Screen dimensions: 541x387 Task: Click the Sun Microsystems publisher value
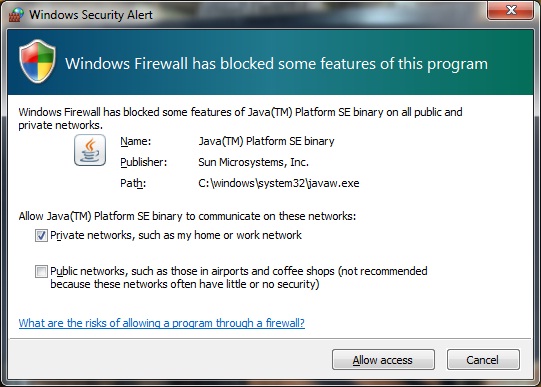pos(254,162)
